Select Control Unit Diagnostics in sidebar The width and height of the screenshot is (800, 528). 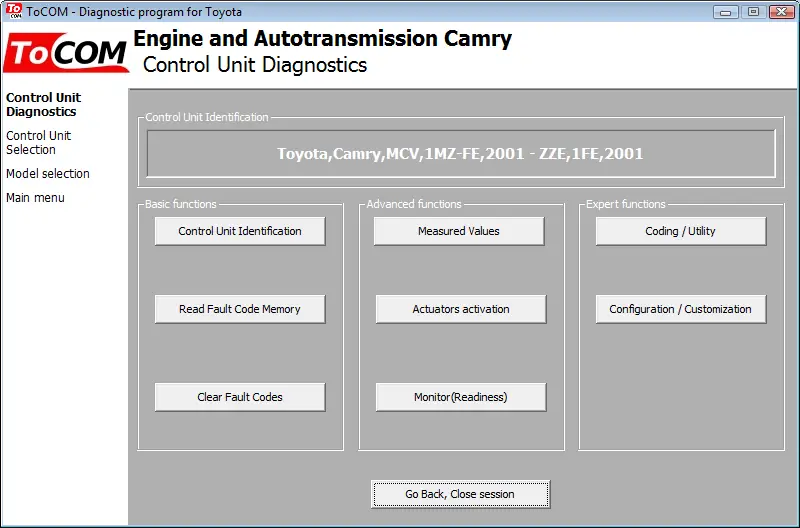pos(43,105)
